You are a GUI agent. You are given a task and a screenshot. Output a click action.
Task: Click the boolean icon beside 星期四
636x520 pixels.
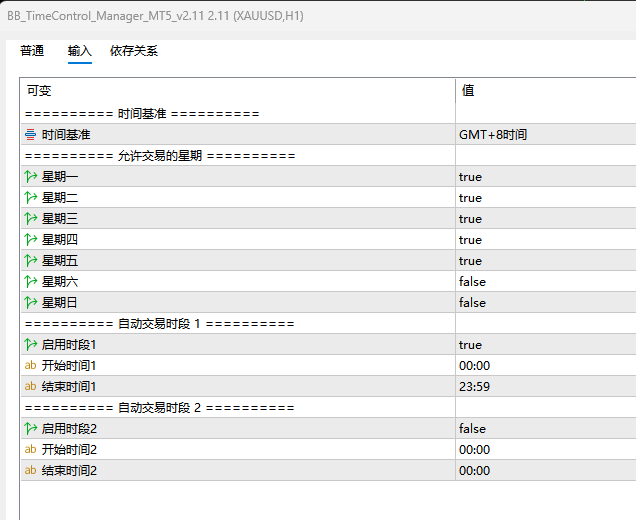pyautogui.click(x=30, y=240)
